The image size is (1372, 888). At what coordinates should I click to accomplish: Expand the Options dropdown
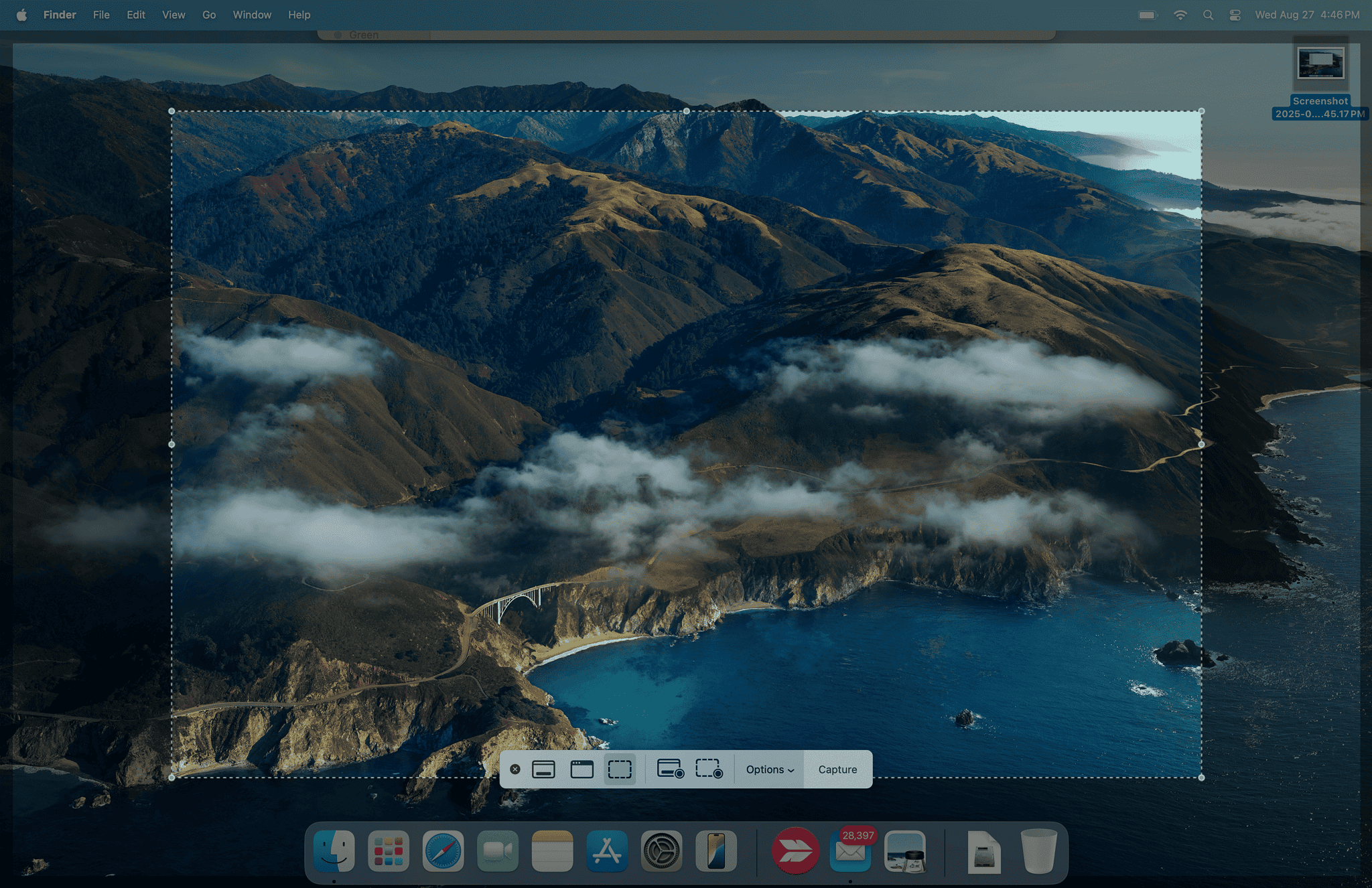point(769,769)
